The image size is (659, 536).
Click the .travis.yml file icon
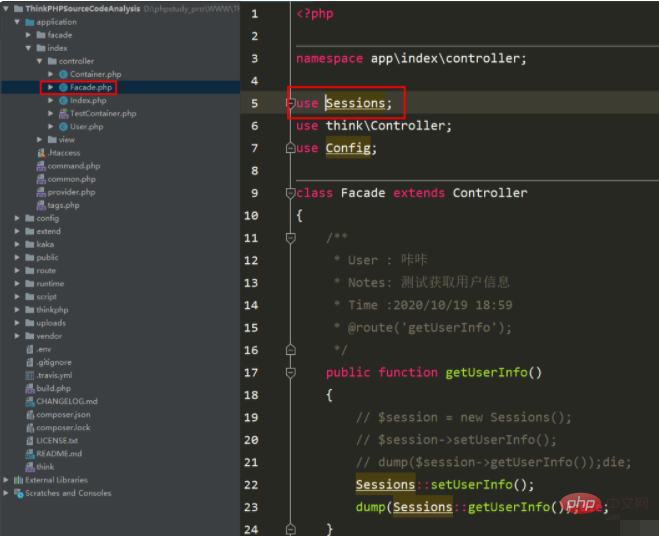[30, 375]
